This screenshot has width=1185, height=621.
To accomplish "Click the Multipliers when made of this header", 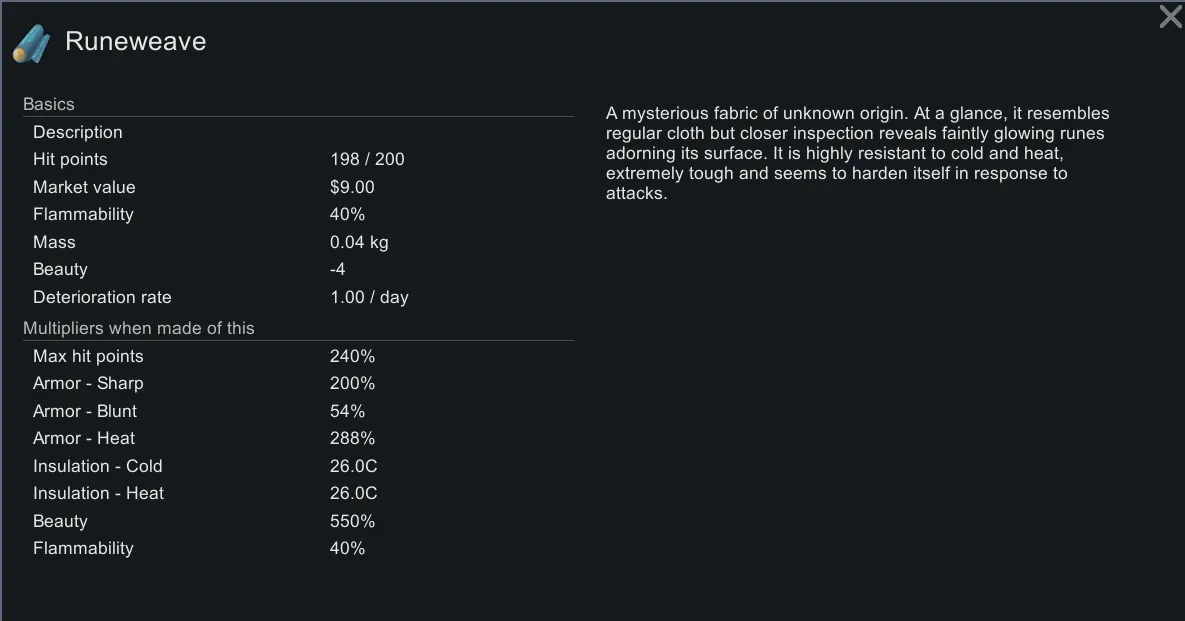I will (x=139, y=328).
